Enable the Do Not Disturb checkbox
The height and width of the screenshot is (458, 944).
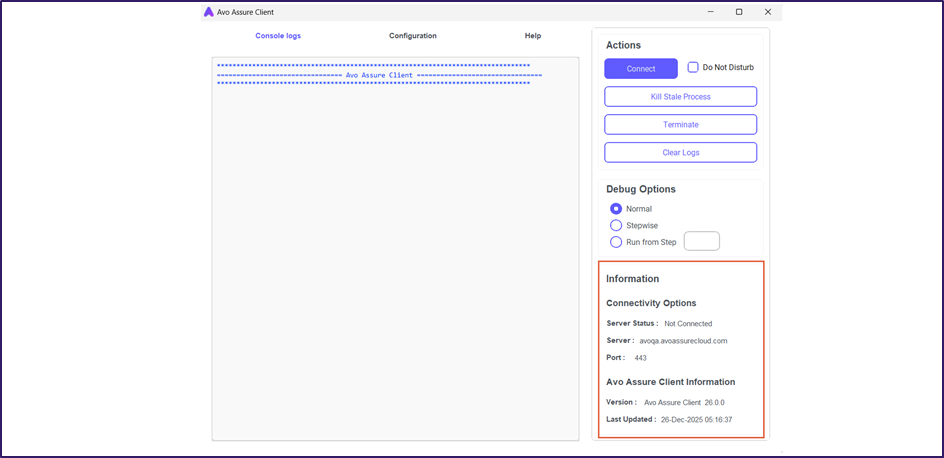693,68
